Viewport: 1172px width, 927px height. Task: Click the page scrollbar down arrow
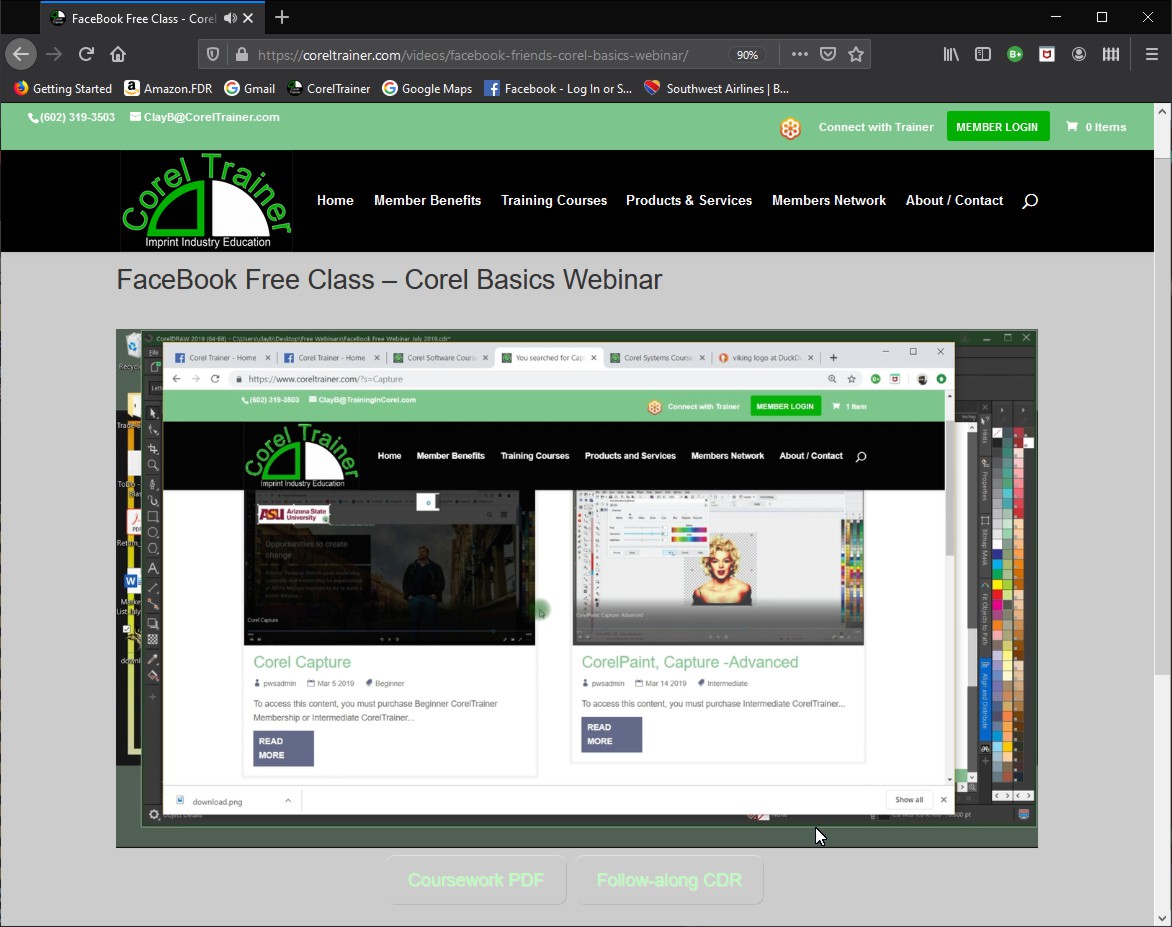(1162, 919)
